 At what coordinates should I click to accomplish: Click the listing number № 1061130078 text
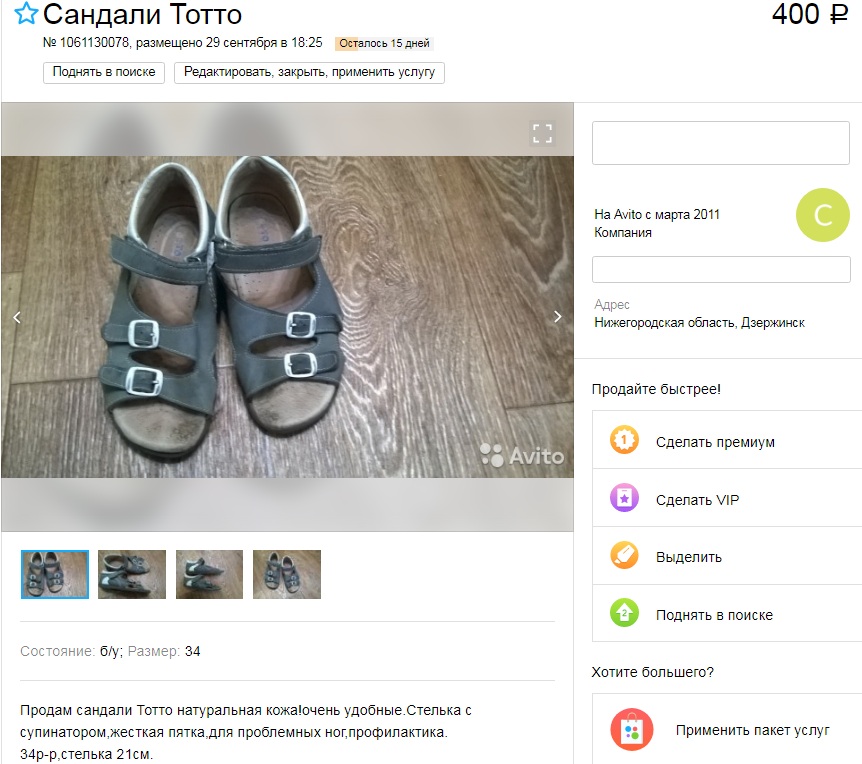[x=86, y=42]
